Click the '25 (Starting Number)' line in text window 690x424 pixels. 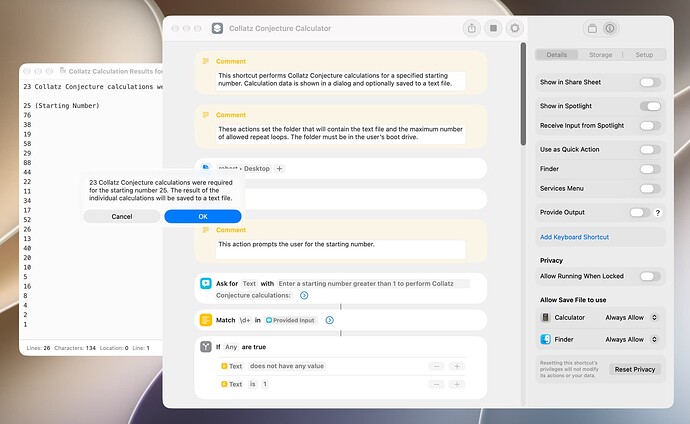61,106
